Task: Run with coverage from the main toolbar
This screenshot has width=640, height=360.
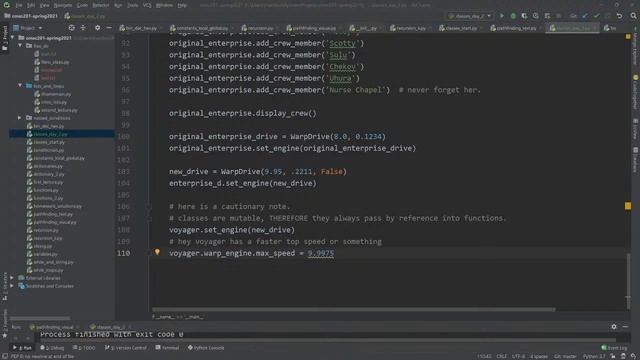Action: point(524,16)
